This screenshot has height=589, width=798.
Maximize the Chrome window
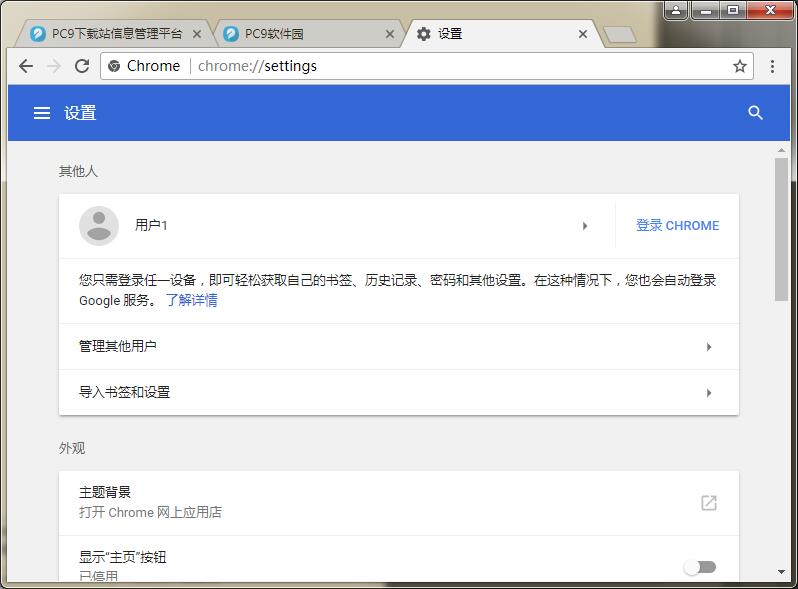pyautogui.click(x=733, y=10)
